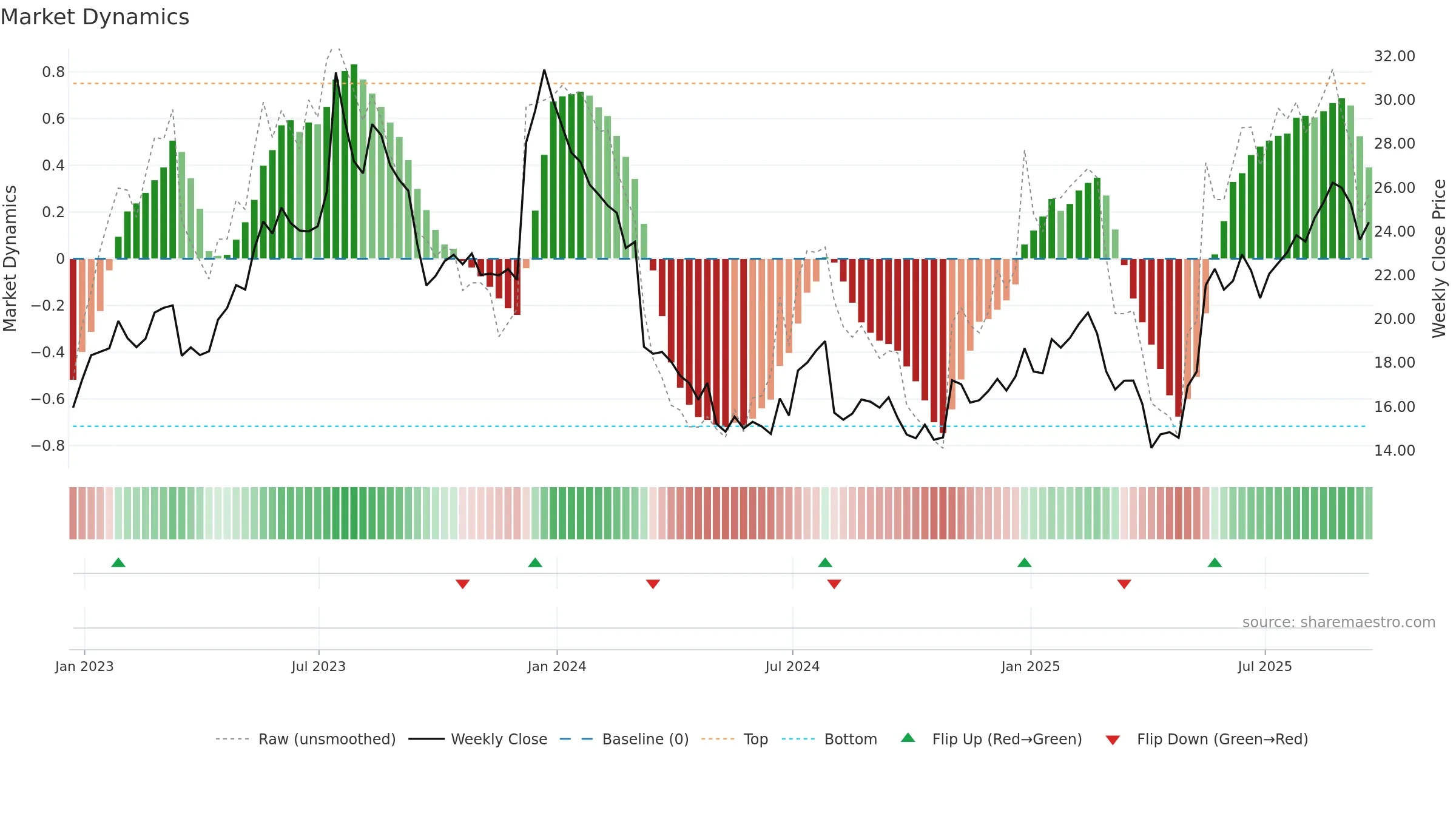The image size is (1456, 819).
Task: Toggle the Weekly Close legend entry
Action: click(477, 739)
